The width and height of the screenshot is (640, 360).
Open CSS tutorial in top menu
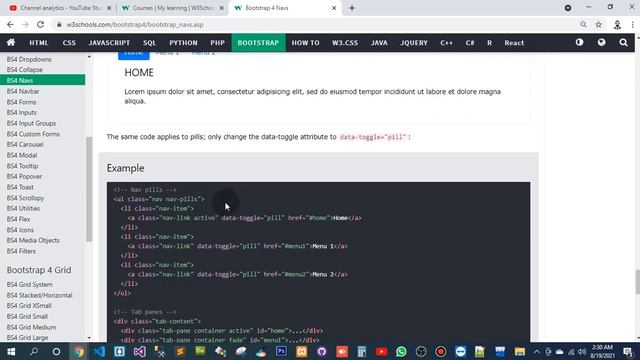(69, 42)
